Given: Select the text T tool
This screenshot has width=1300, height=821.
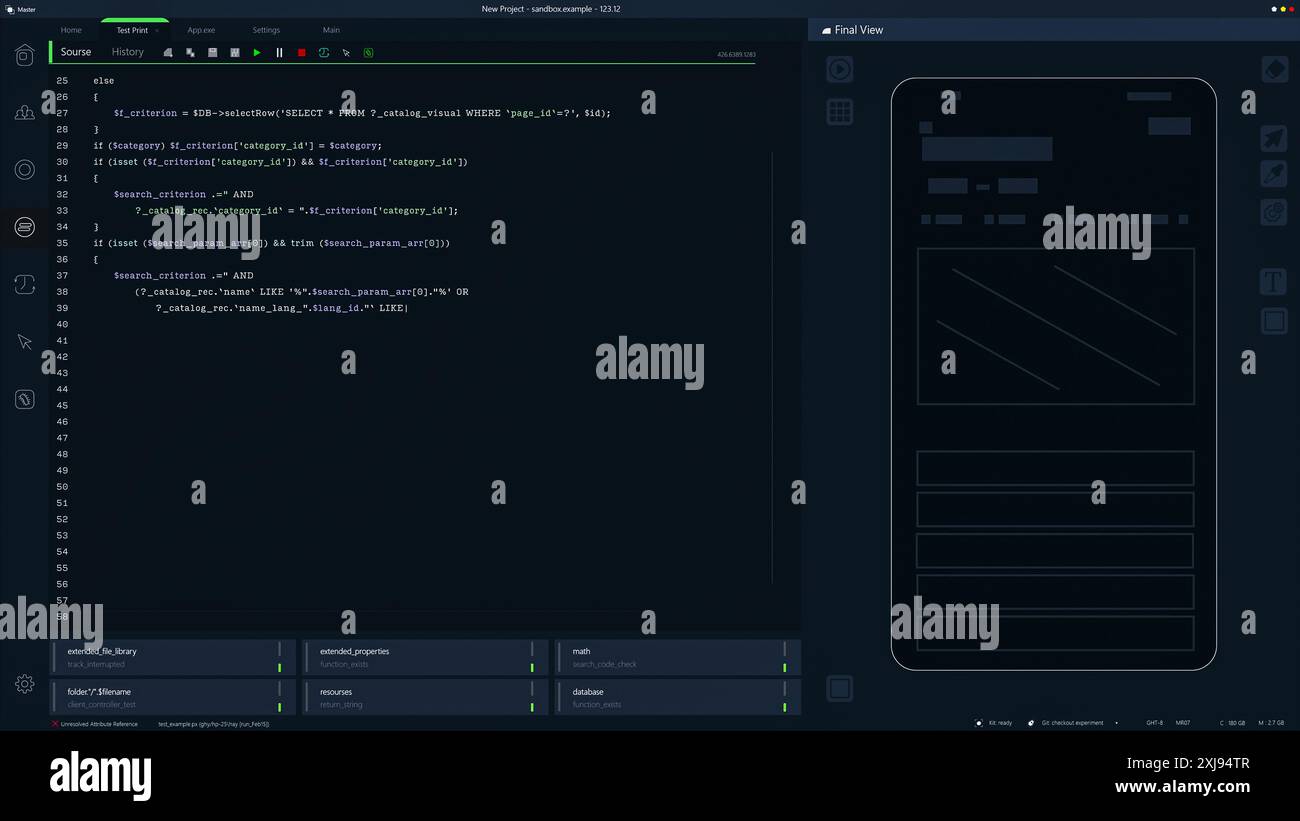Looking at the screenshot, I should coord(1274,282).
